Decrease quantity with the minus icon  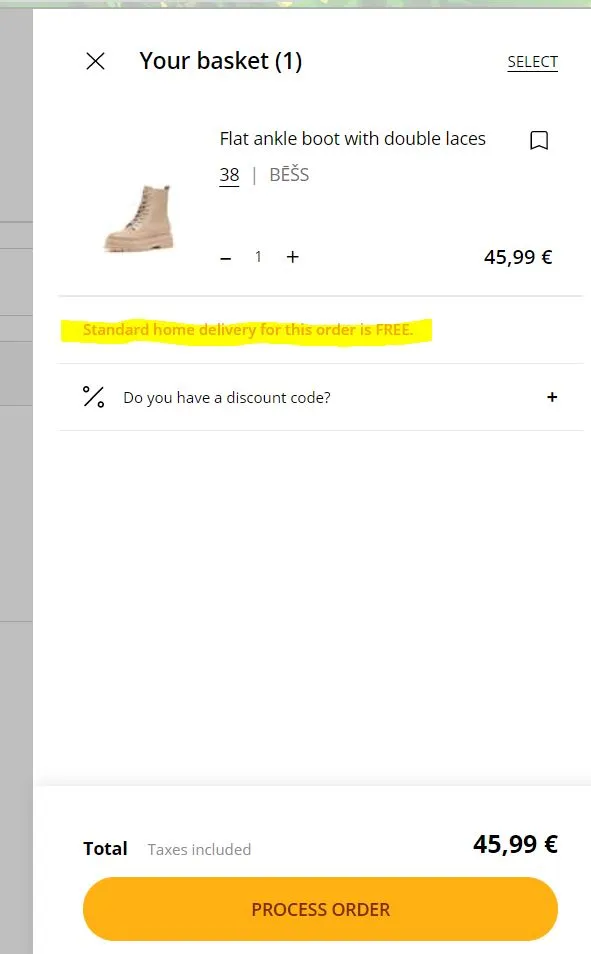click(226, 258)
